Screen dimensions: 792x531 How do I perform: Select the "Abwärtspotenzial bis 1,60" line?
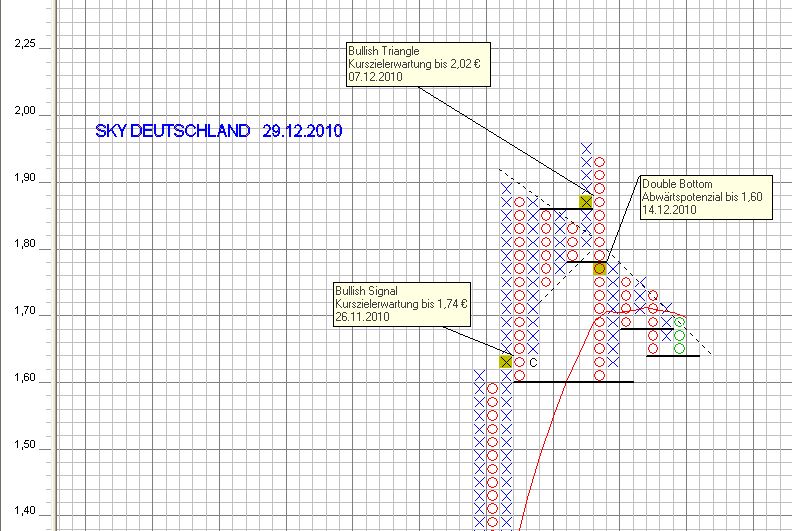(x=702, y=197)
